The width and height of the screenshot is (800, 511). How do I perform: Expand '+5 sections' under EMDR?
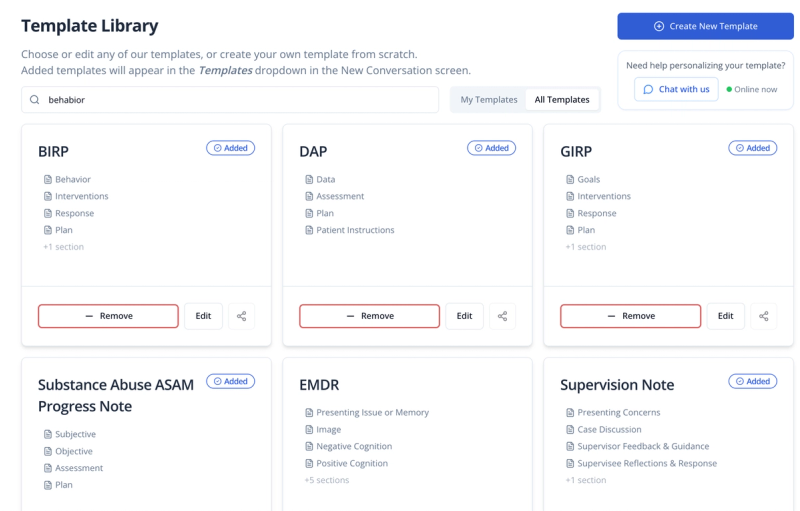pos(327,480)
